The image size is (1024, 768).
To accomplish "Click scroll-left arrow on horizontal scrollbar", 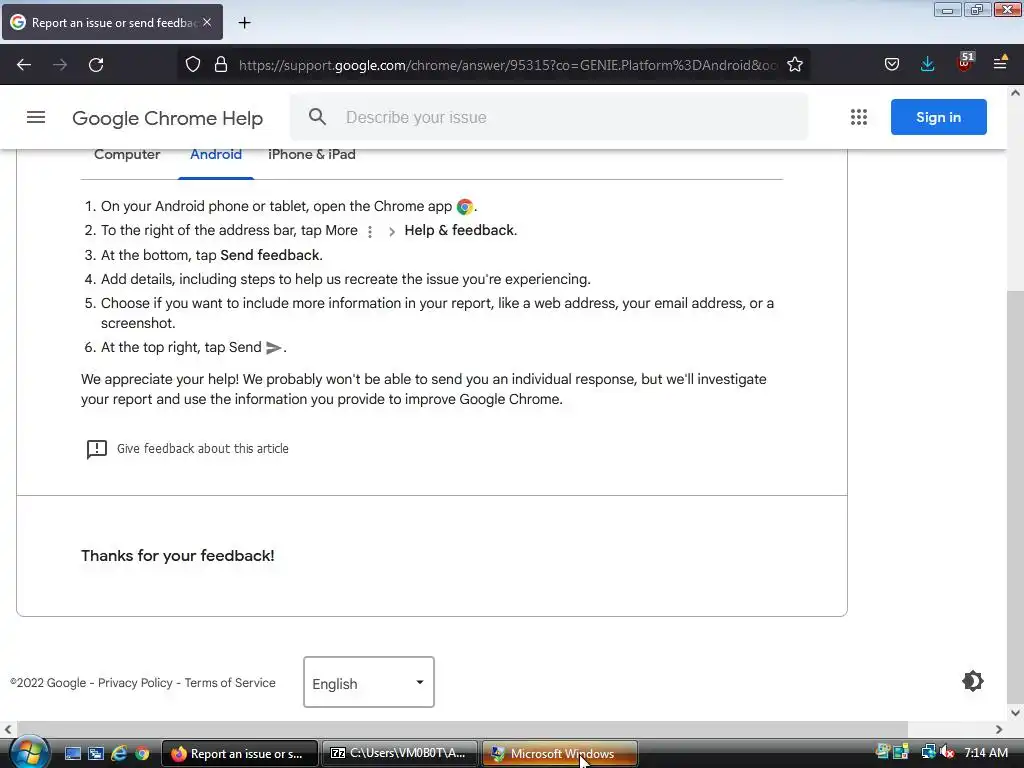I will [x=8, y=729].
